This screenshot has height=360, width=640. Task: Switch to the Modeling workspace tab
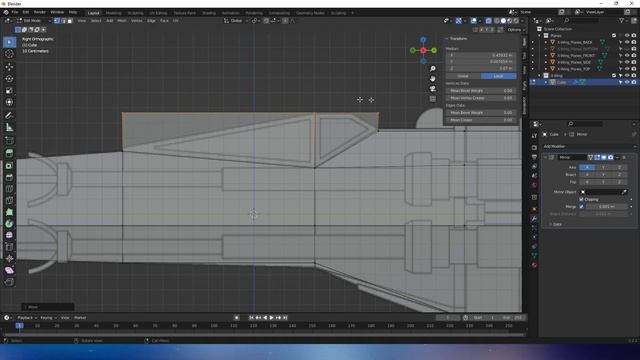pos(113,13)
